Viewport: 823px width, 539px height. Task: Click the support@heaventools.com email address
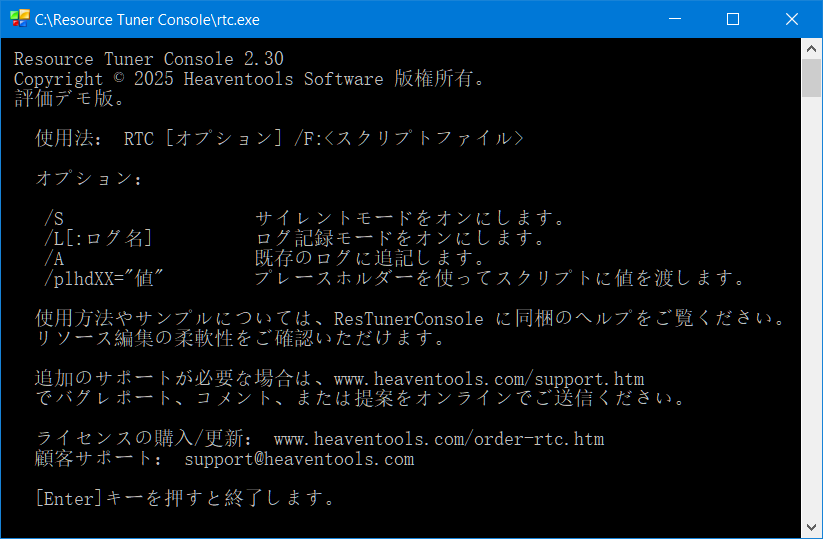[x=299, y=459]
